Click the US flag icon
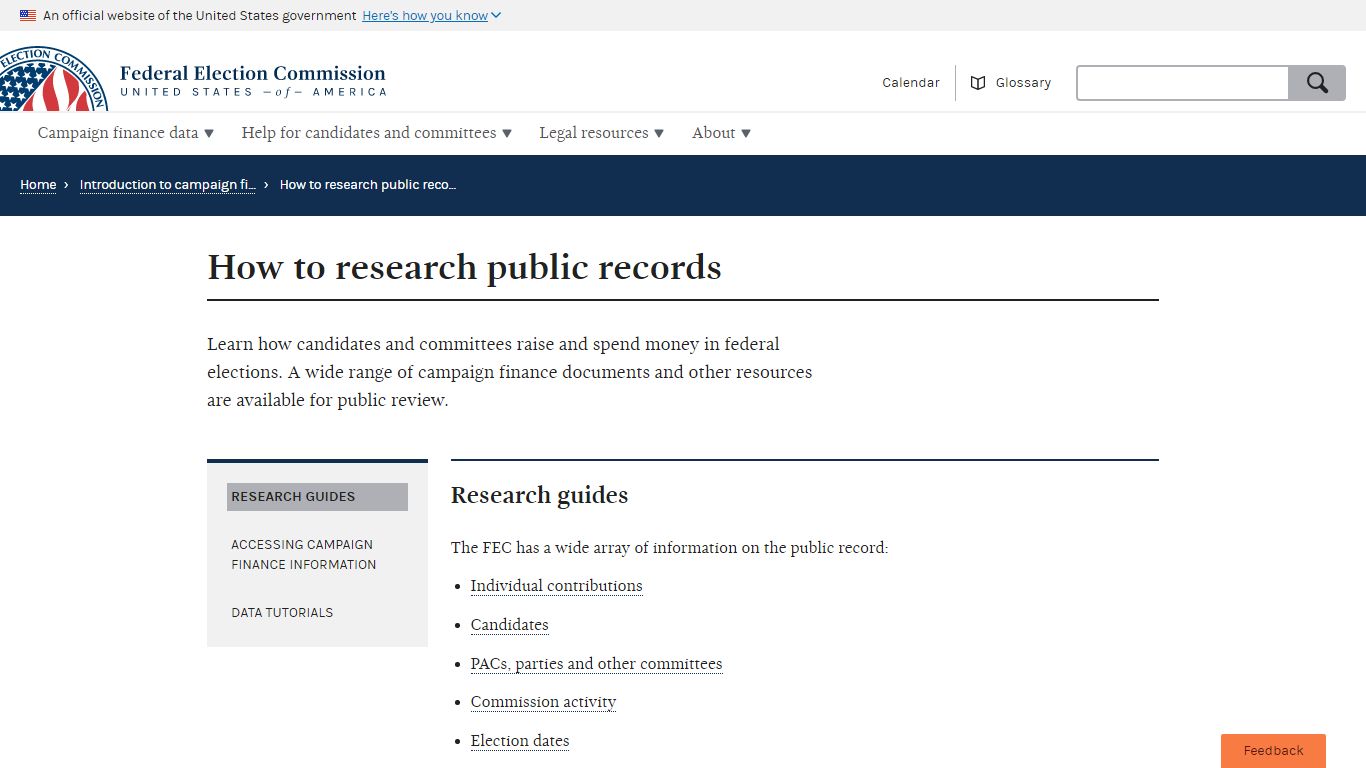This screenshot has width=1366, height=768. click(x=28, y=16)
